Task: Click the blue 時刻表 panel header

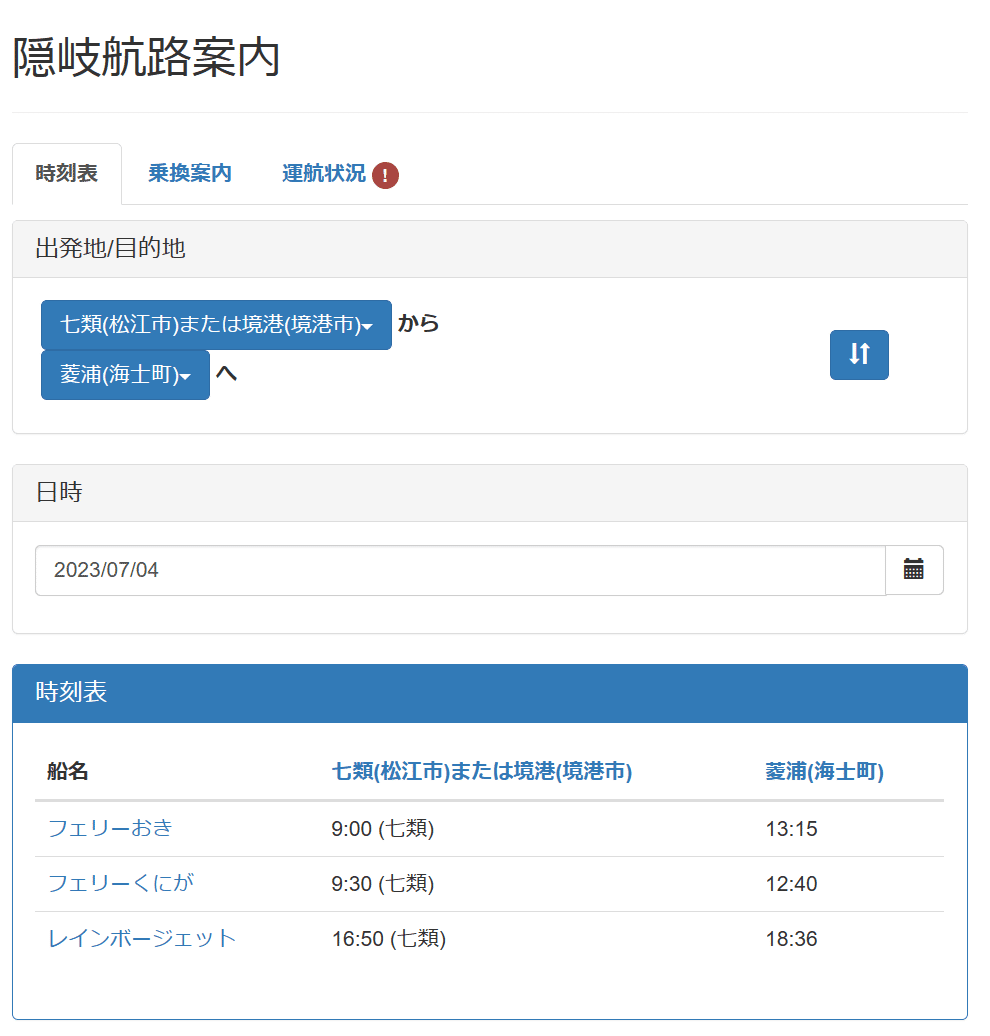Action: tap(490, 693)
